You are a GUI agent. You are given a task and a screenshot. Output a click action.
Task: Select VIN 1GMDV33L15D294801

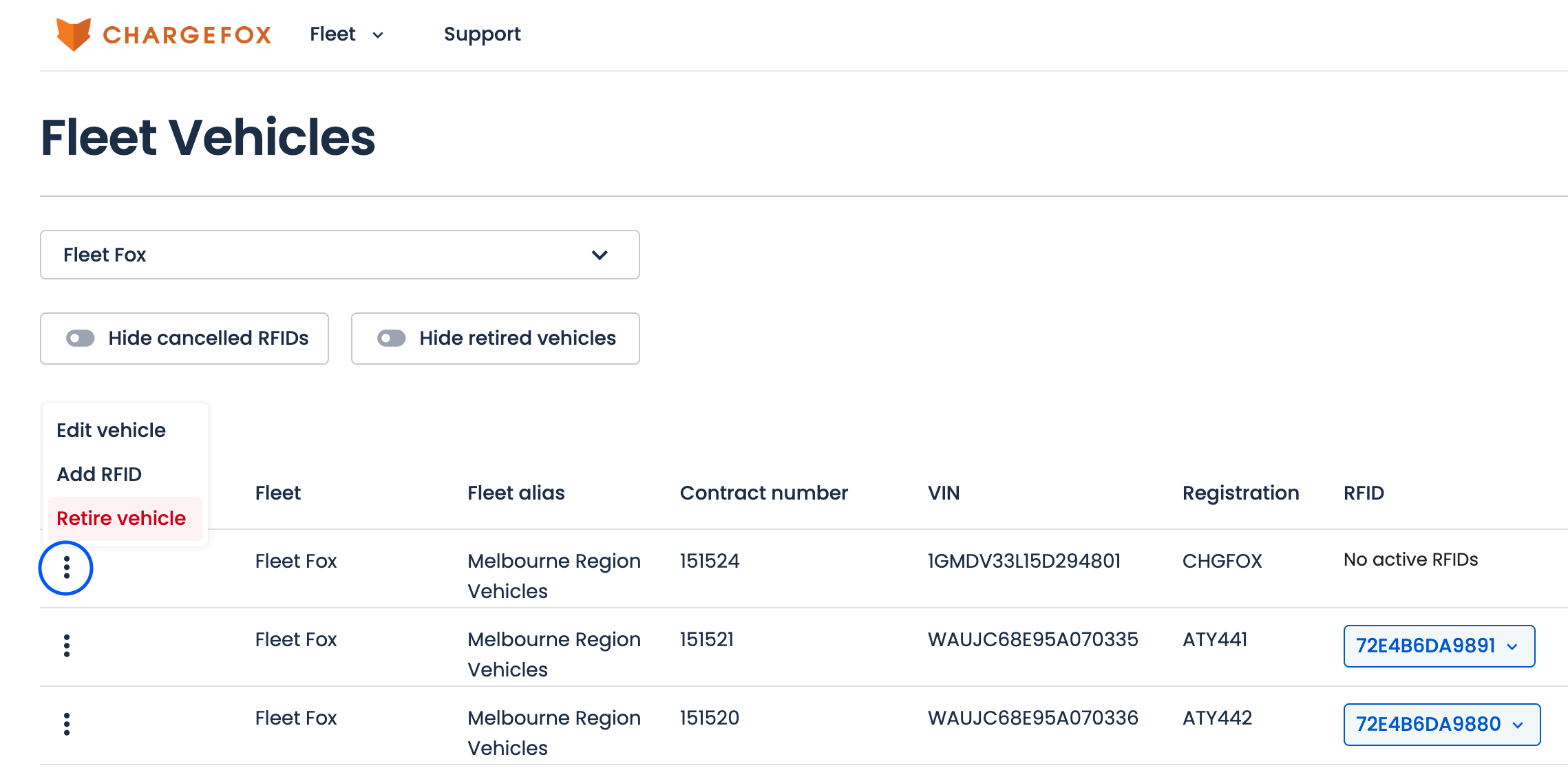coord(1024,561)
